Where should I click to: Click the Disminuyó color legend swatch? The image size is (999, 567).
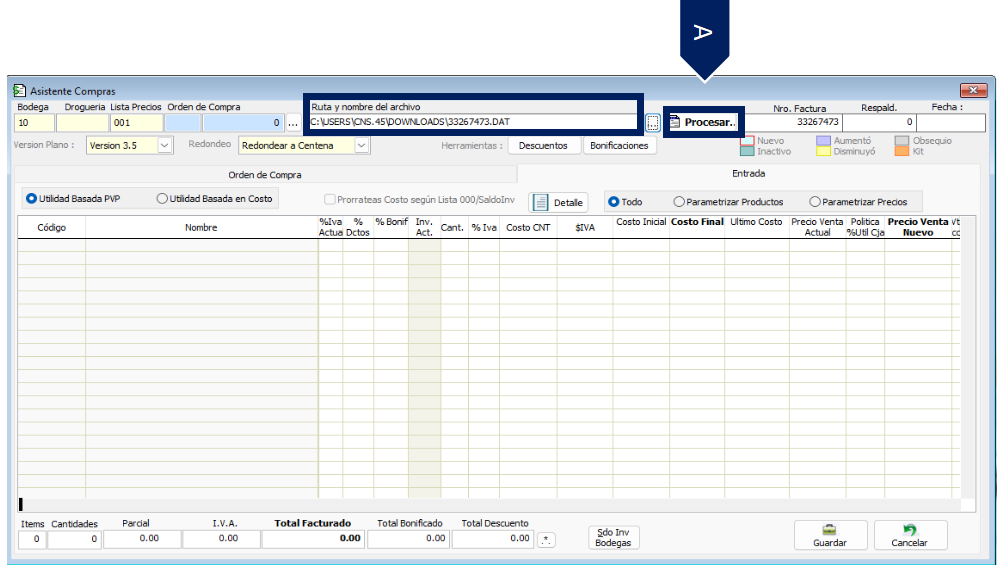824,152
